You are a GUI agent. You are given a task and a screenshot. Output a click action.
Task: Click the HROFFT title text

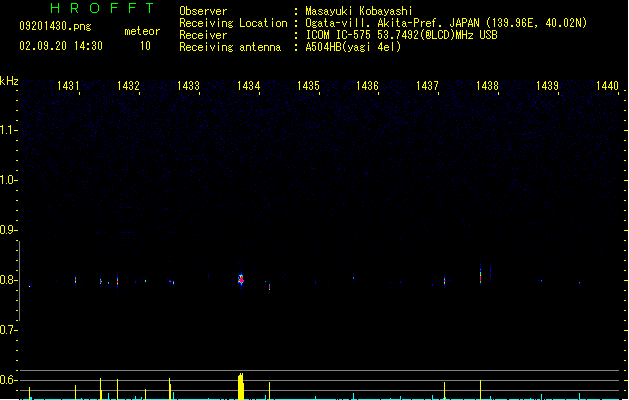[x=102, y=8]
